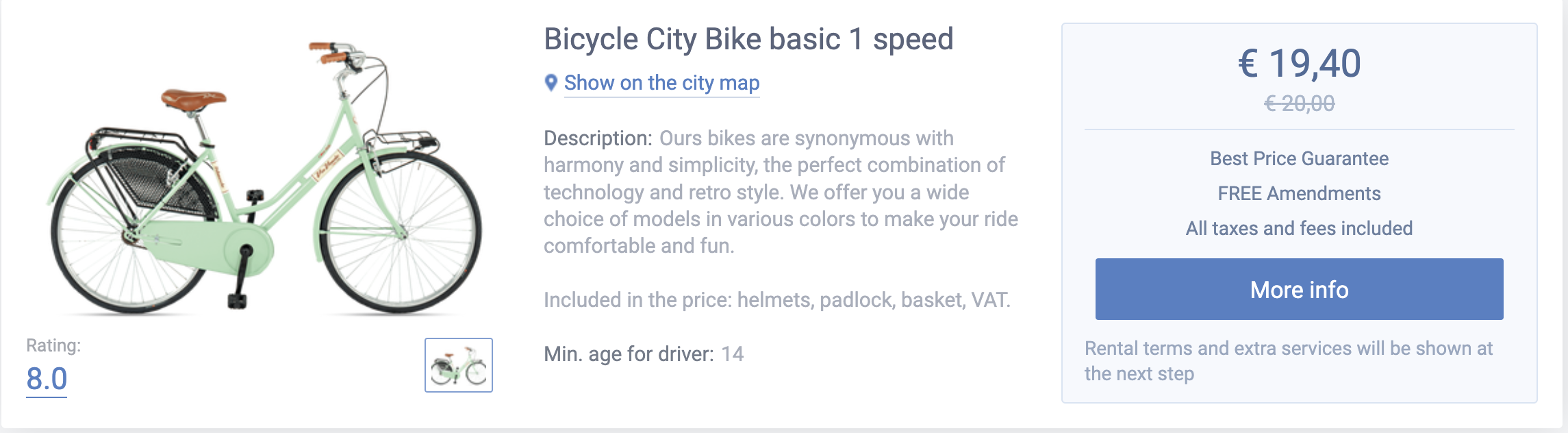Select the small bike thumbnail image

click(459, 365)
